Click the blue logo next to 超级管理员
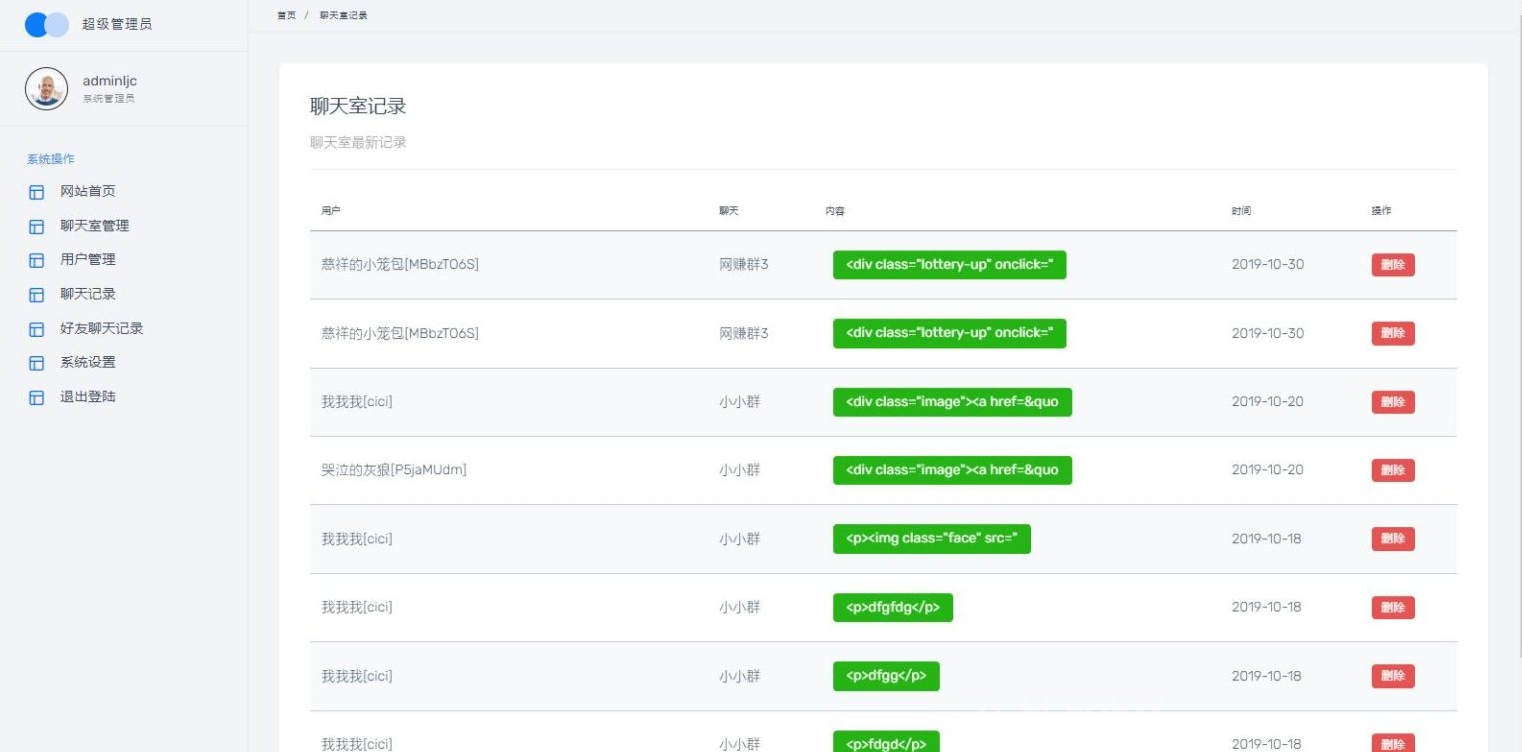This screenshot has height=752, width=1522. (x=46, y=25)
